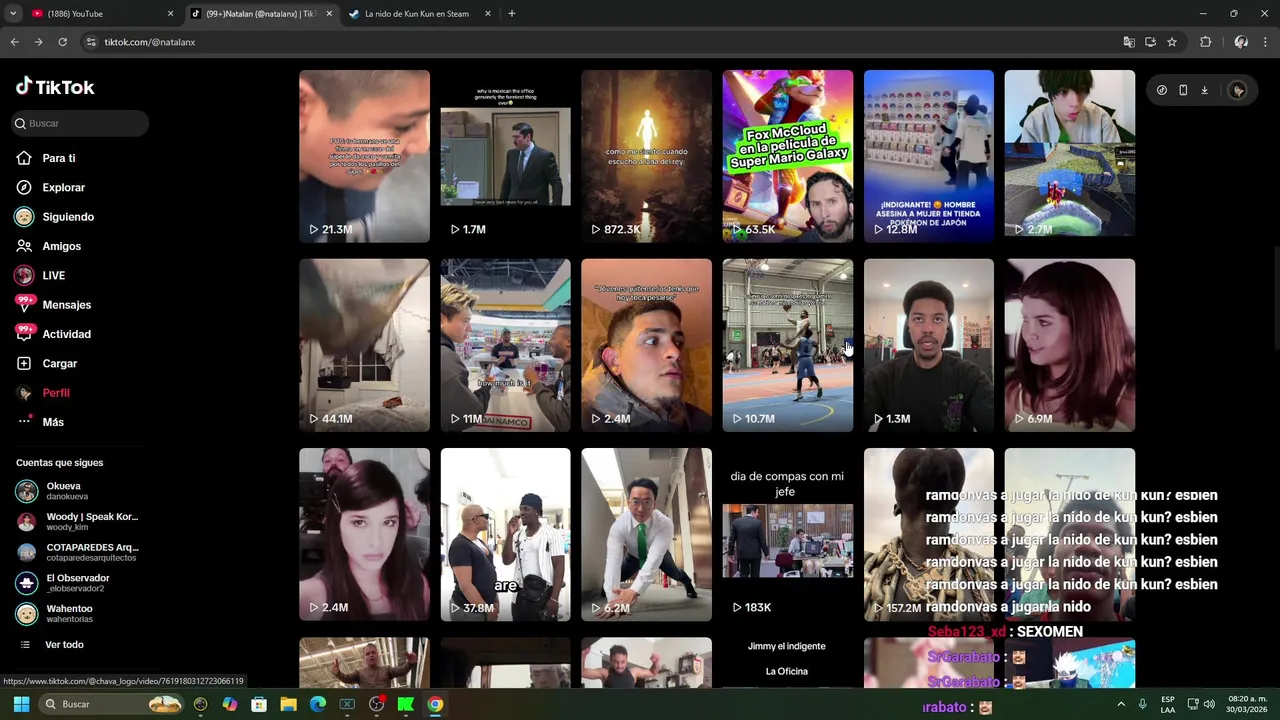Screen dimensions: 1280x720
Task: Click the translate page icon
Action: [1129, 42]
